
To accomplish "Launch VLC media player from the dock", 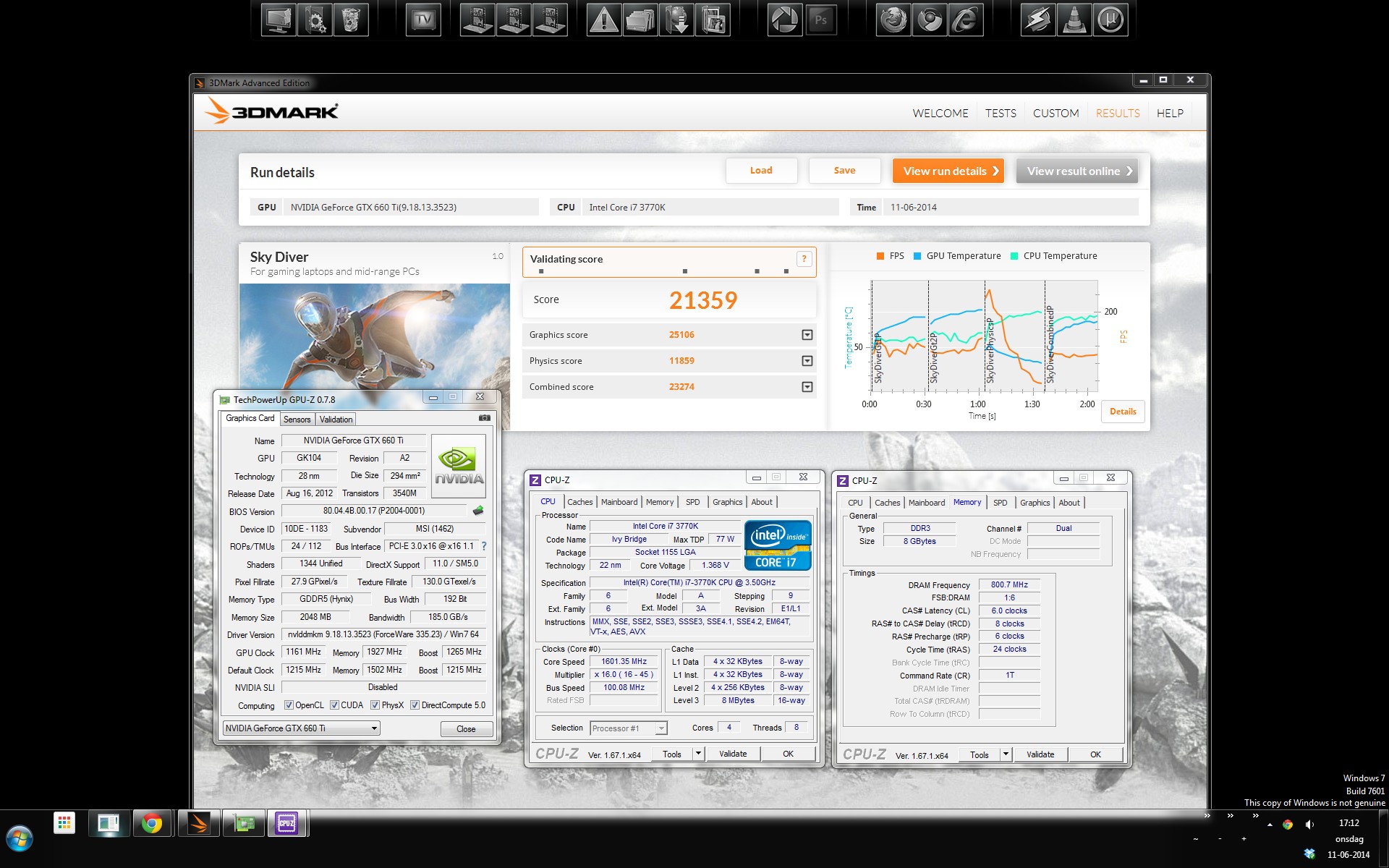I will [1074, 20].
